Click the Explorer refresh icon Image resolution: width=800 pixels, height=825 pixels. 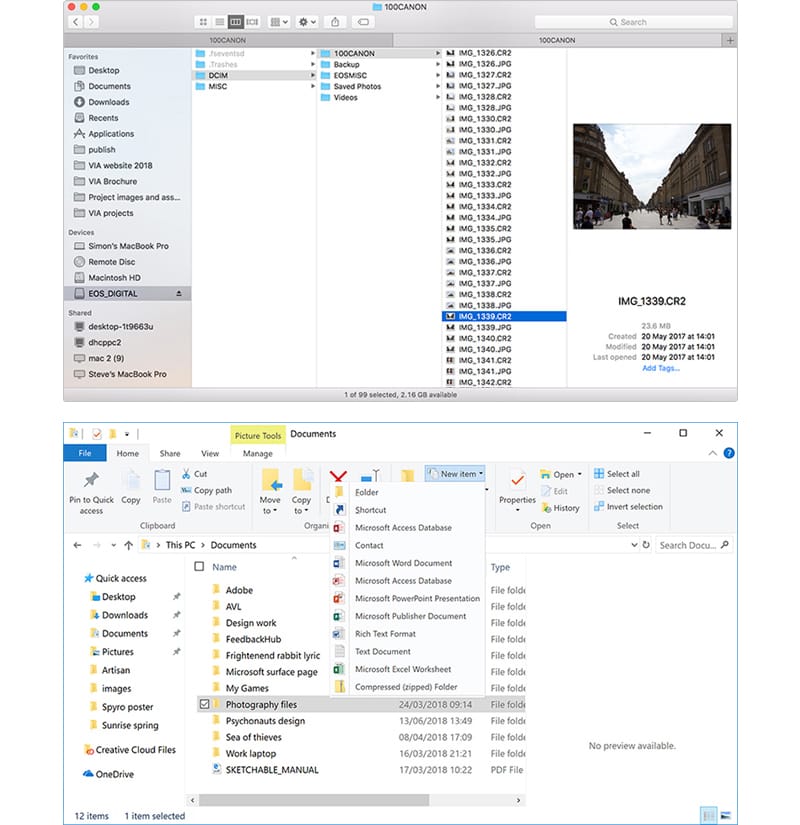[646, 545]
